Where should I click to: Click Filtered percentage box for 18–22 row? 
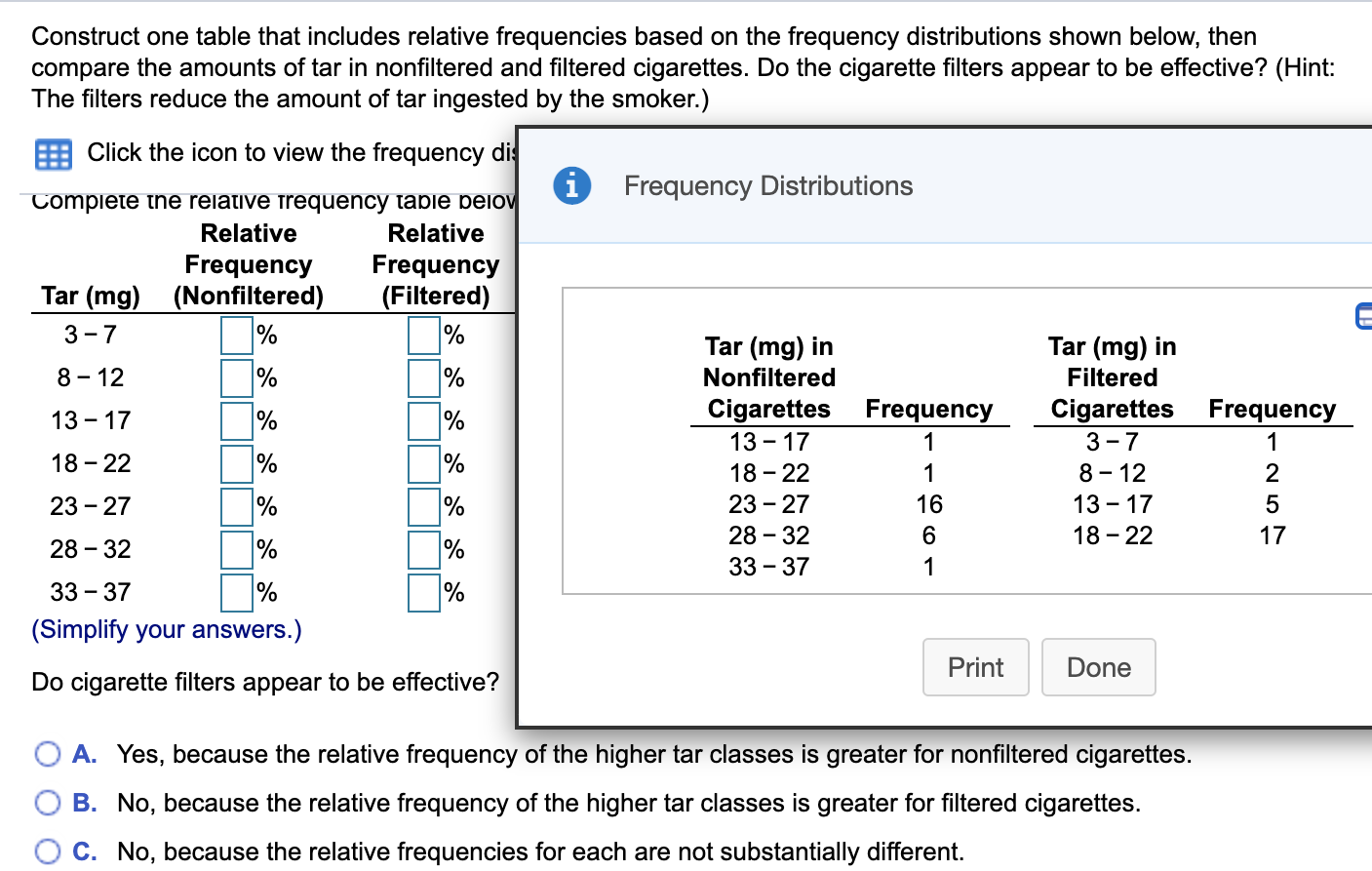[x=424, y=463]
